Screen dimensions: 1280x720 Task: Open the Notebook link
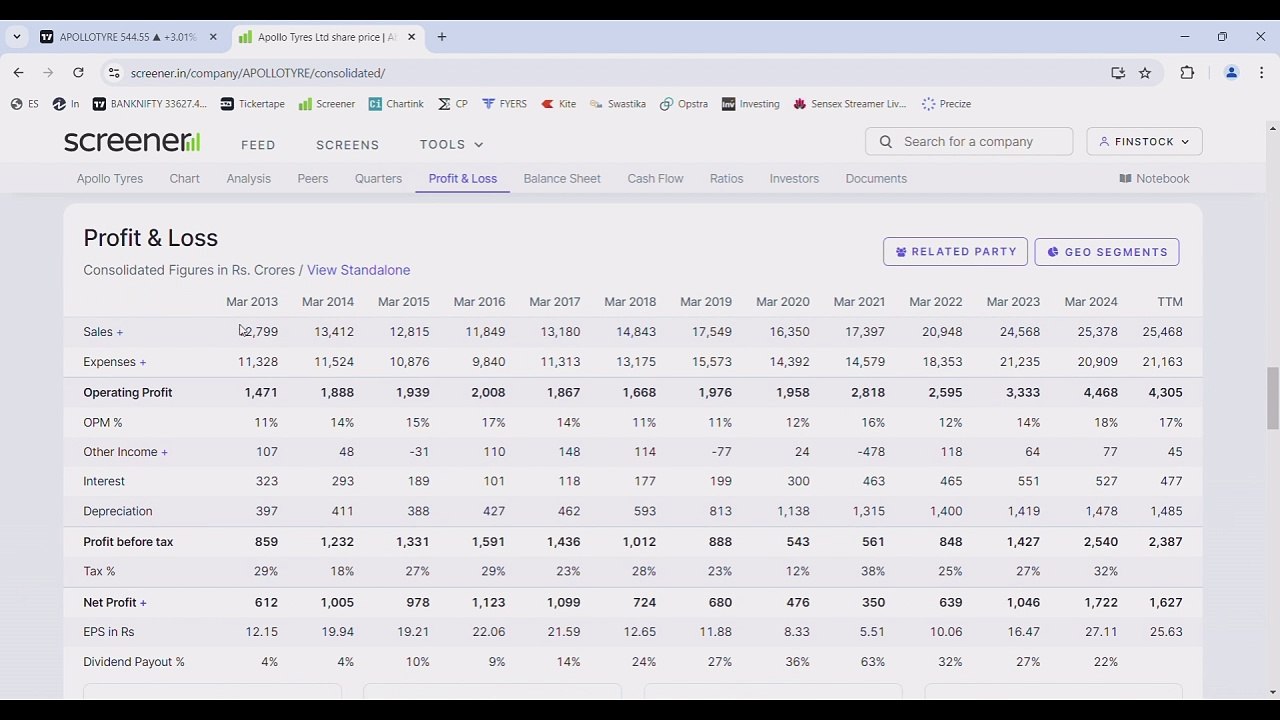click(1154, 179)
